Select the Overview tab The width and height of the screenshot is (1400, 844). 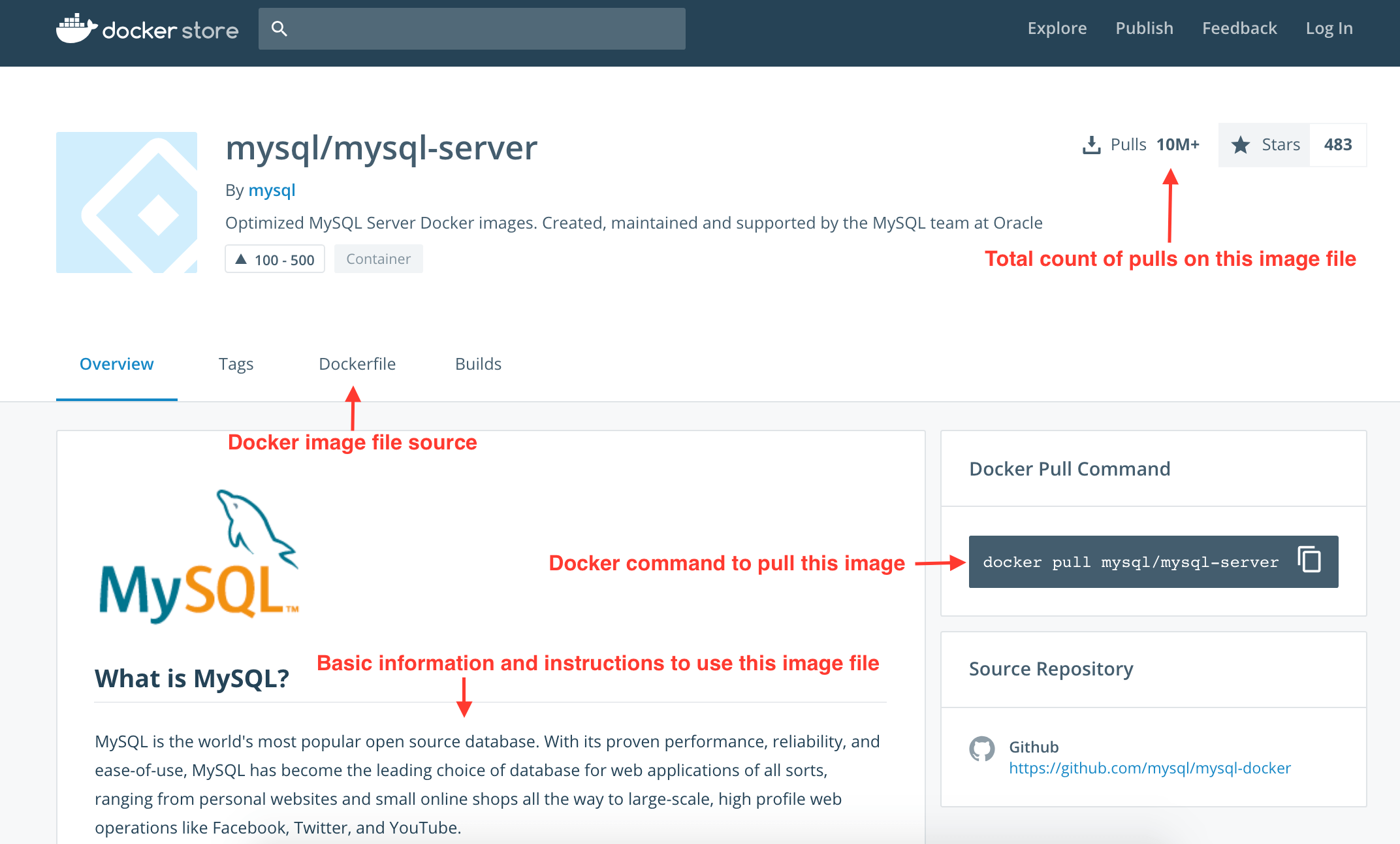pyautogui.click(x=117, y=364)
